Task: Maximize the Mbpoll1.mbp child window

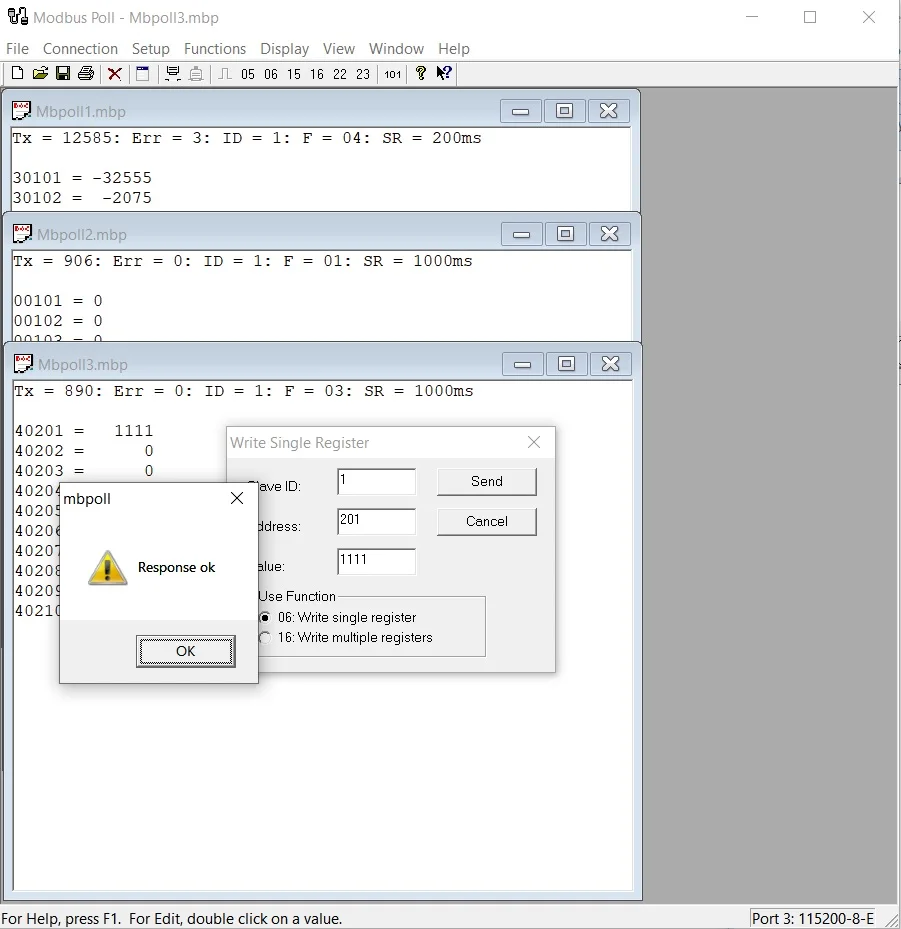Action: coord(565,111)
